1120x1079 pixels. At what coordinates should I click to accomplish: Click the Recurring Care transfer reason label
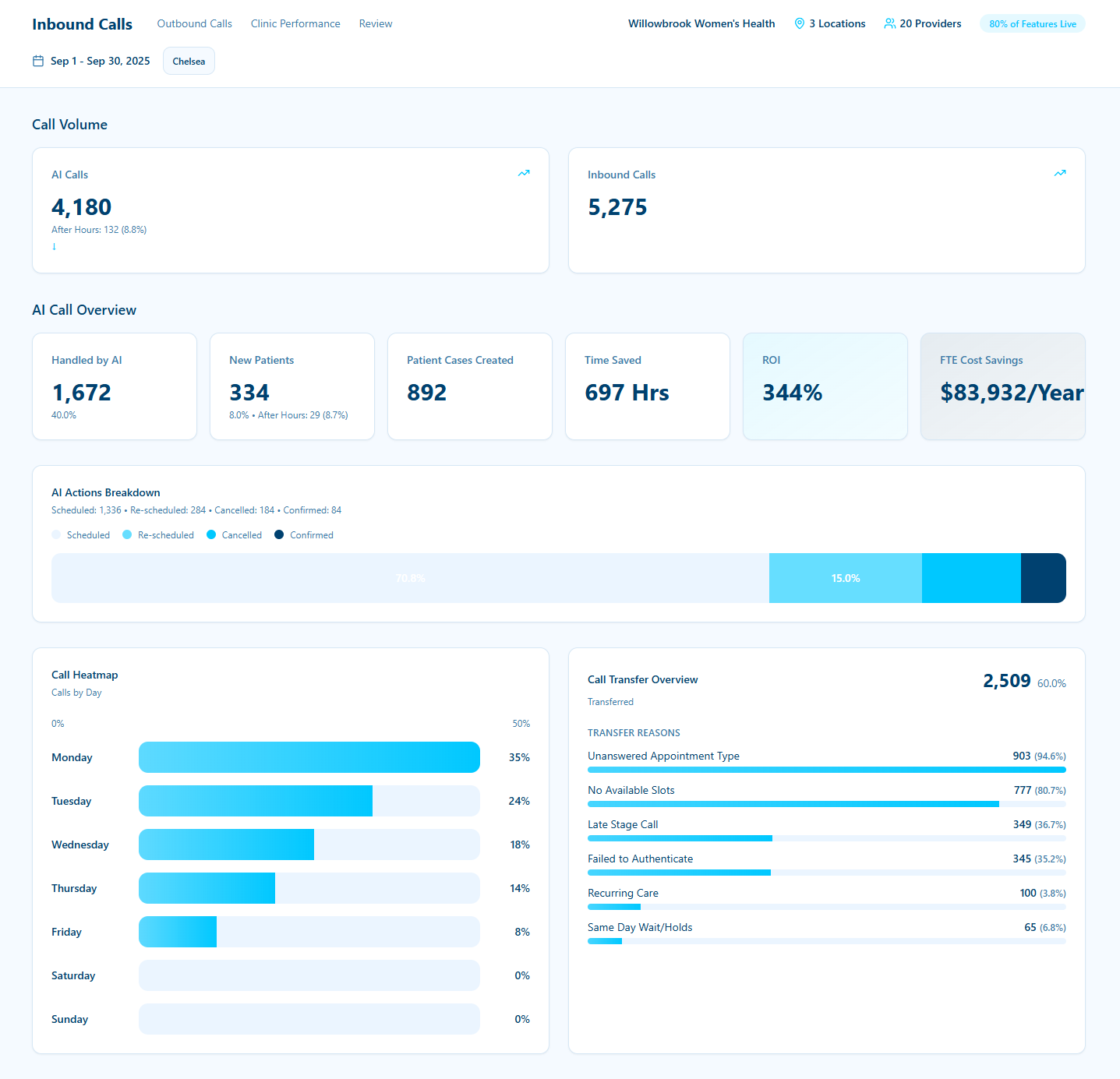tap(624, 893)
